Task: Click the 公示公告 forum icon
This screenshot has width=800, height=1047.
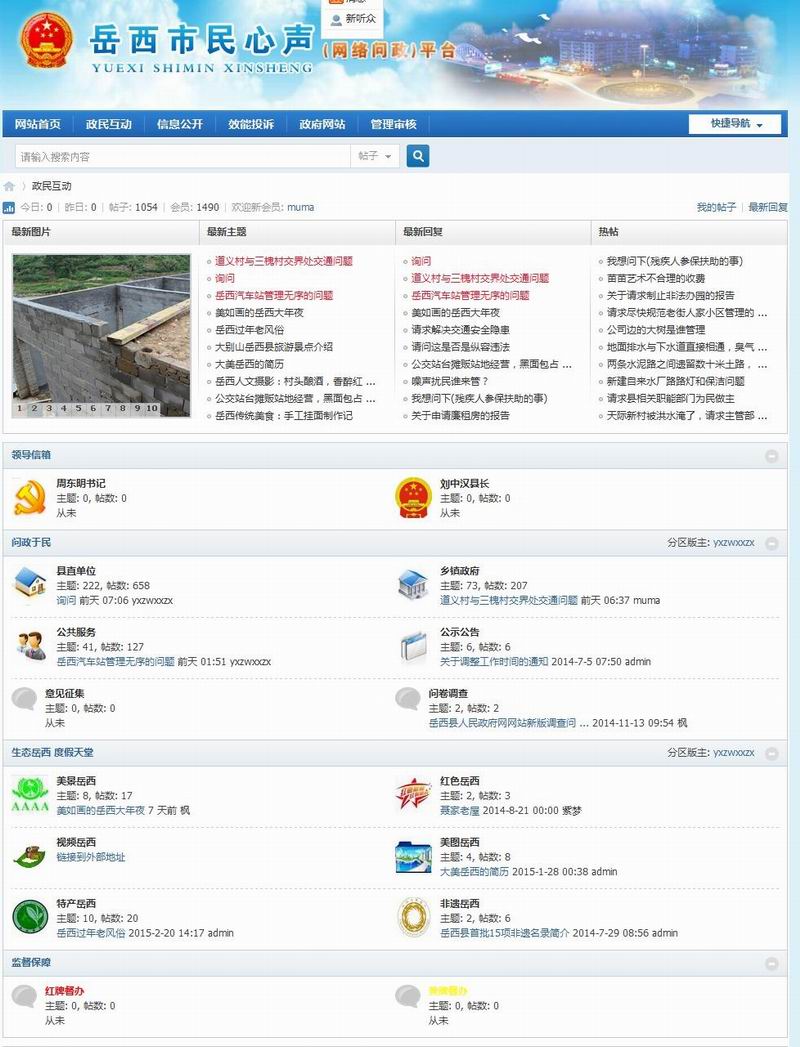Action: 412,646
